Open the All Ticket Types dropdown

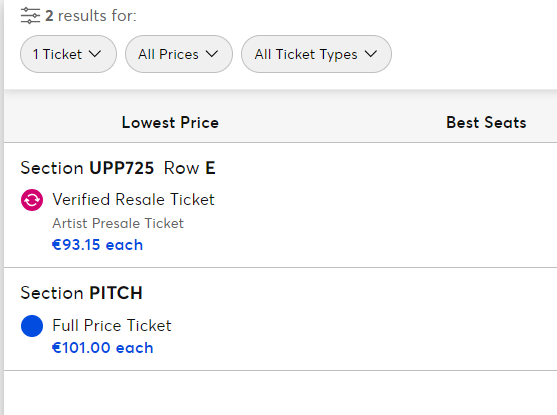(x=316, y=54)
